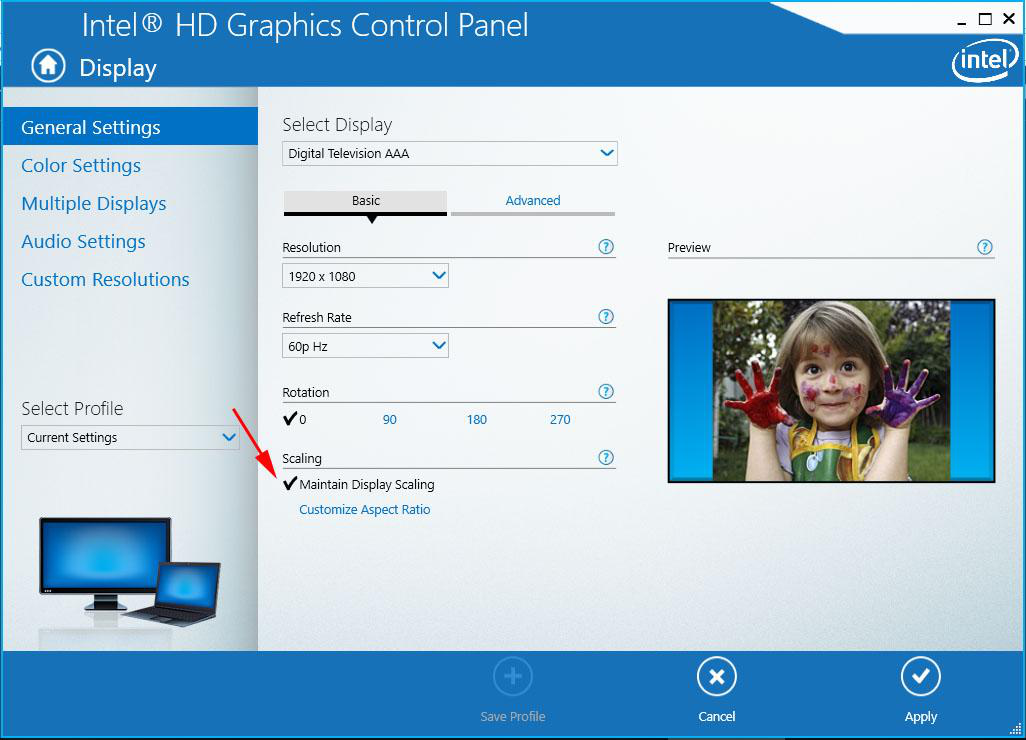
Task: Open Audio Settings in the sidebar
Action: pyautogui.click(x=83, y=241)
